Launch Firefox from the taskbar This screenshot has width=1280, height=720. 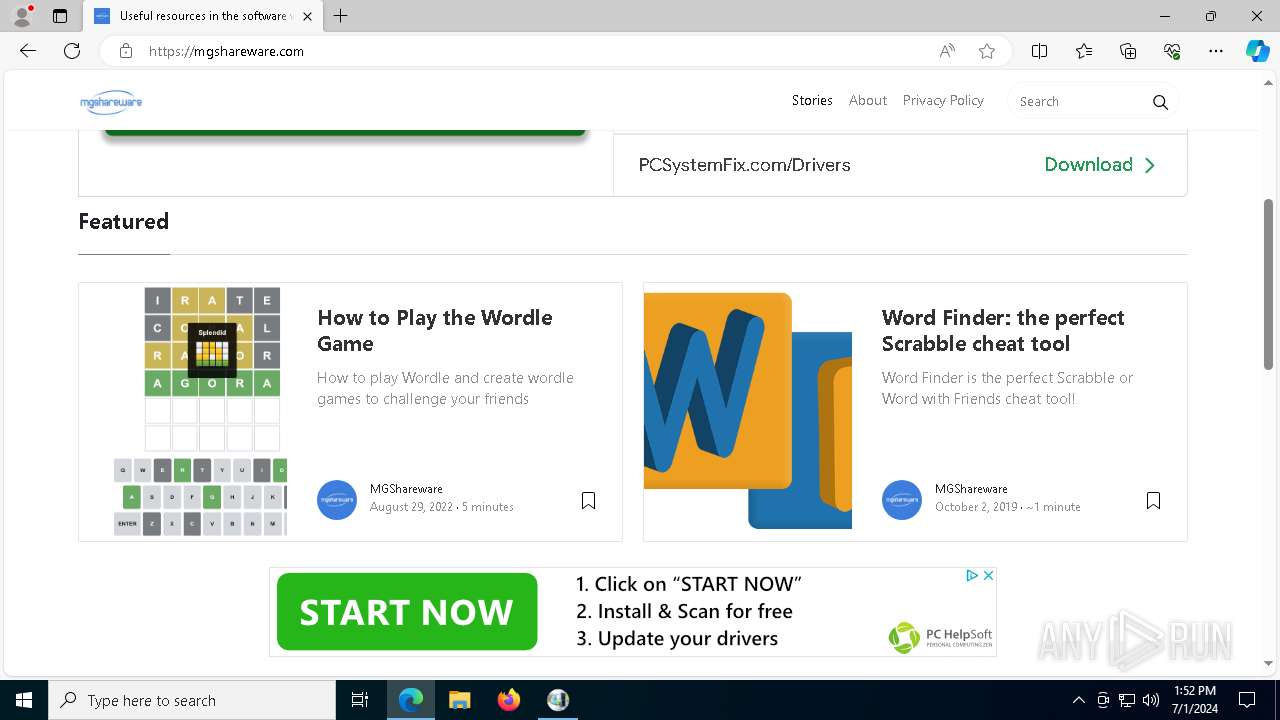click(509, 700)
